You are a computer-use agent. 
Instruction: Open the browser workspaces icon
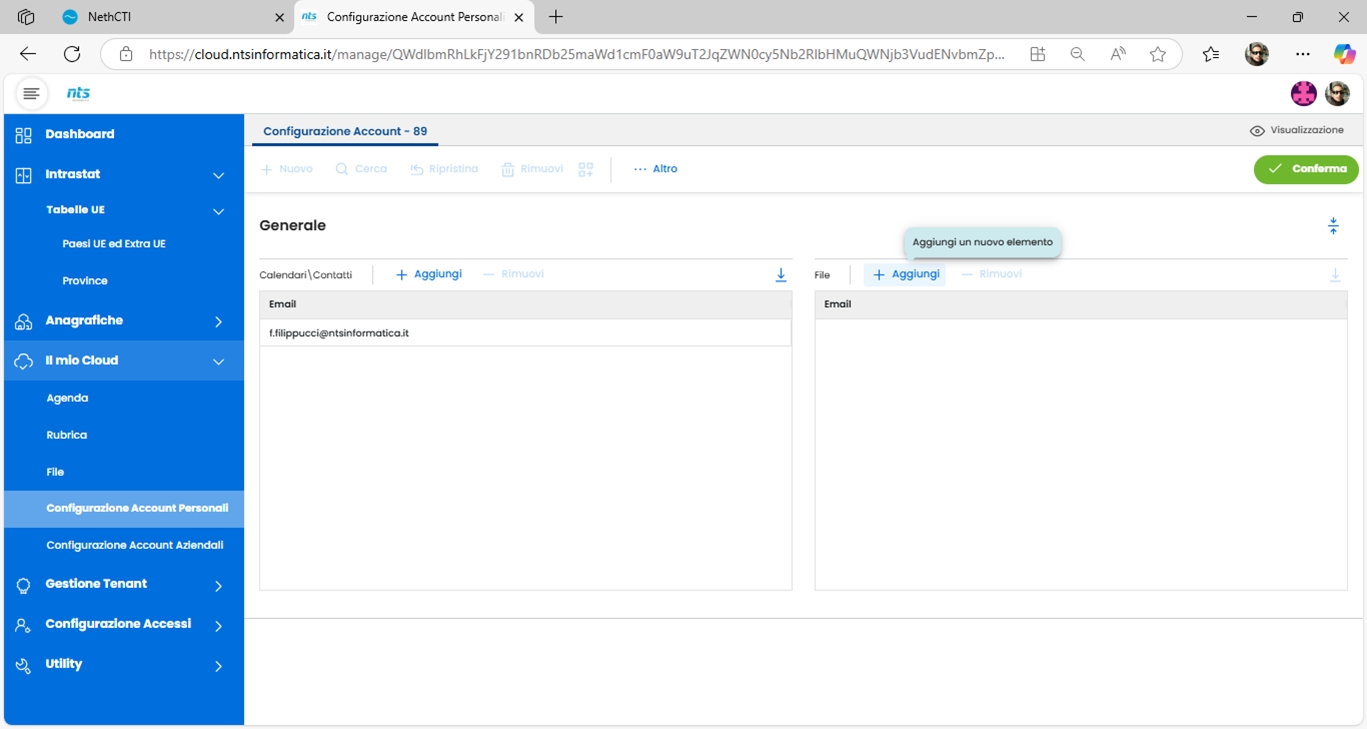coord(26,17)
